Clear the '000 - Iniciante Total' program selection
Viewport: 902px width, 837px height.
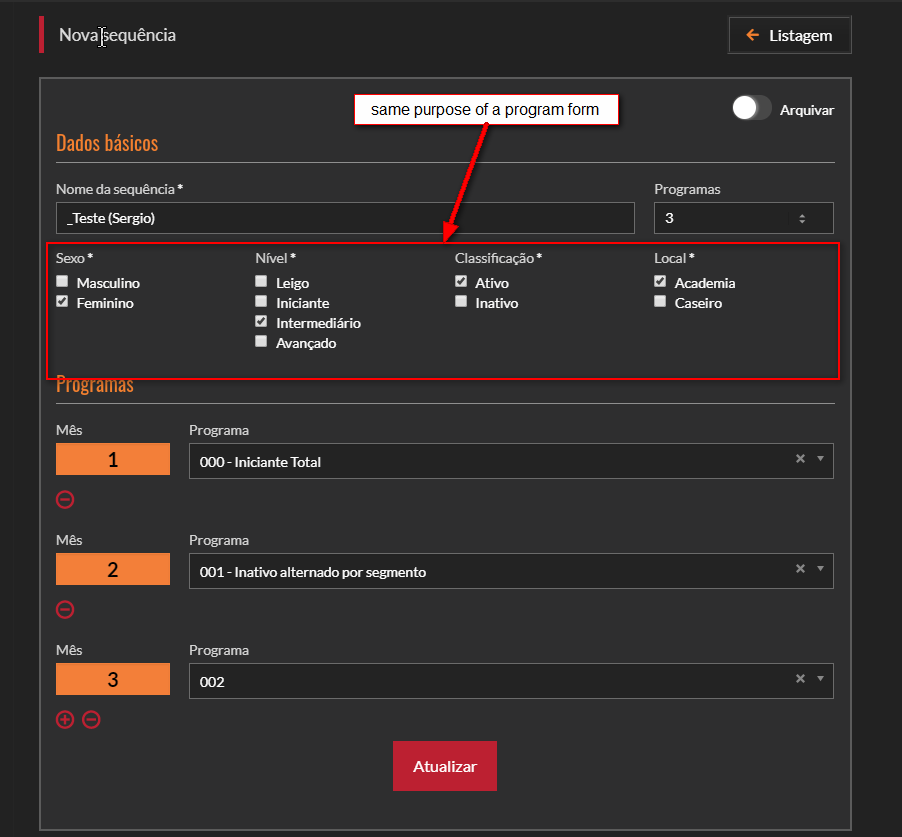799,459
